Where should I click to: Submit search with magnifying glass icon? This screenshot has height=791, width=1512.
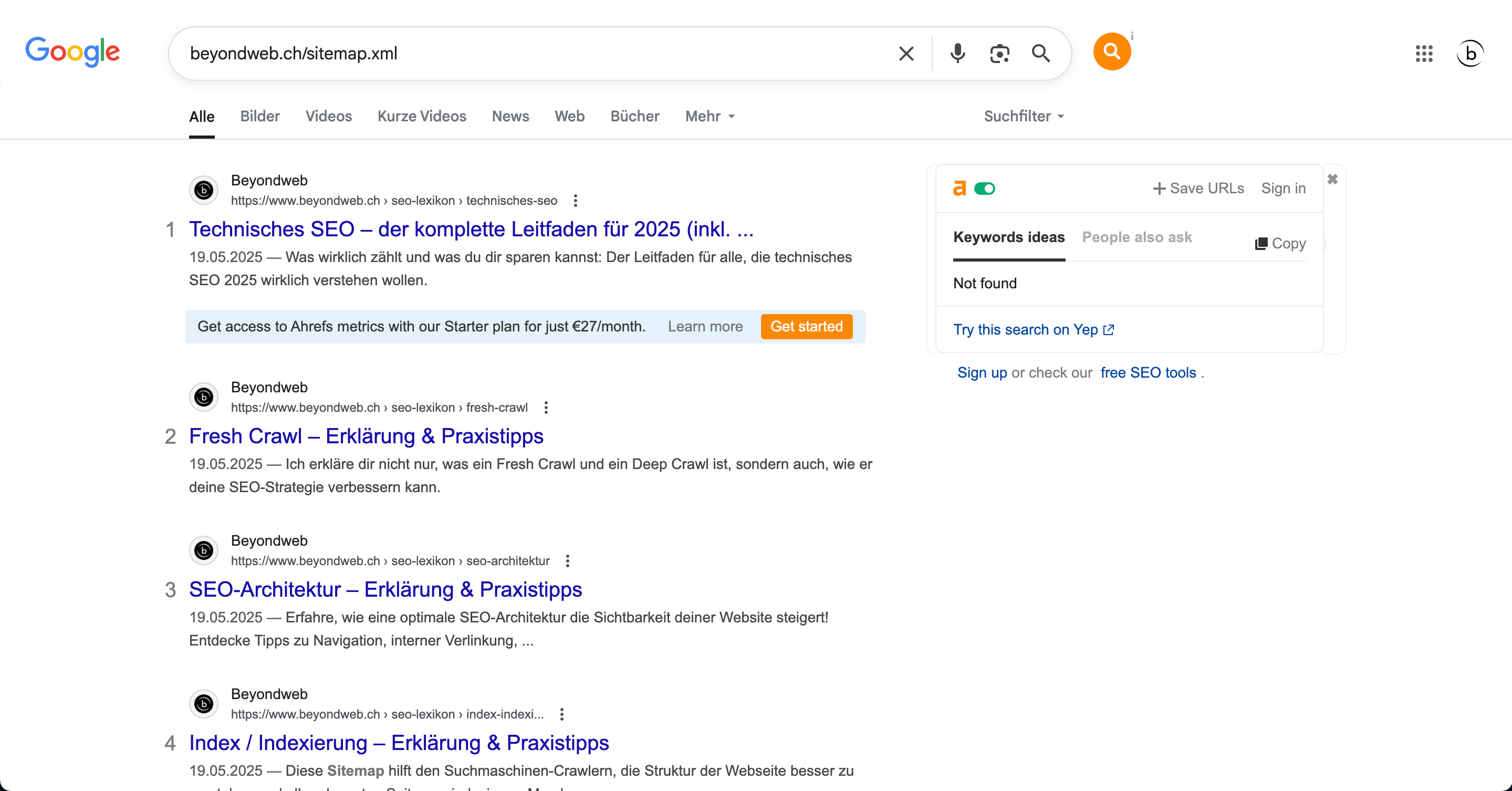pos(1041,54)
